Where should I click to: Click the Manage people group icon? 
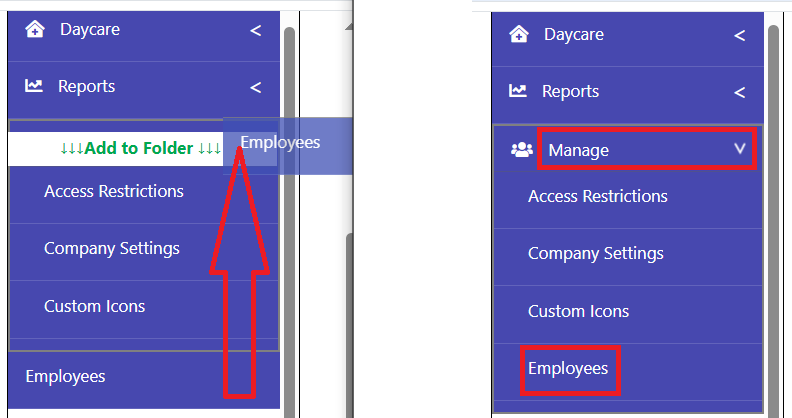[522, 149]
